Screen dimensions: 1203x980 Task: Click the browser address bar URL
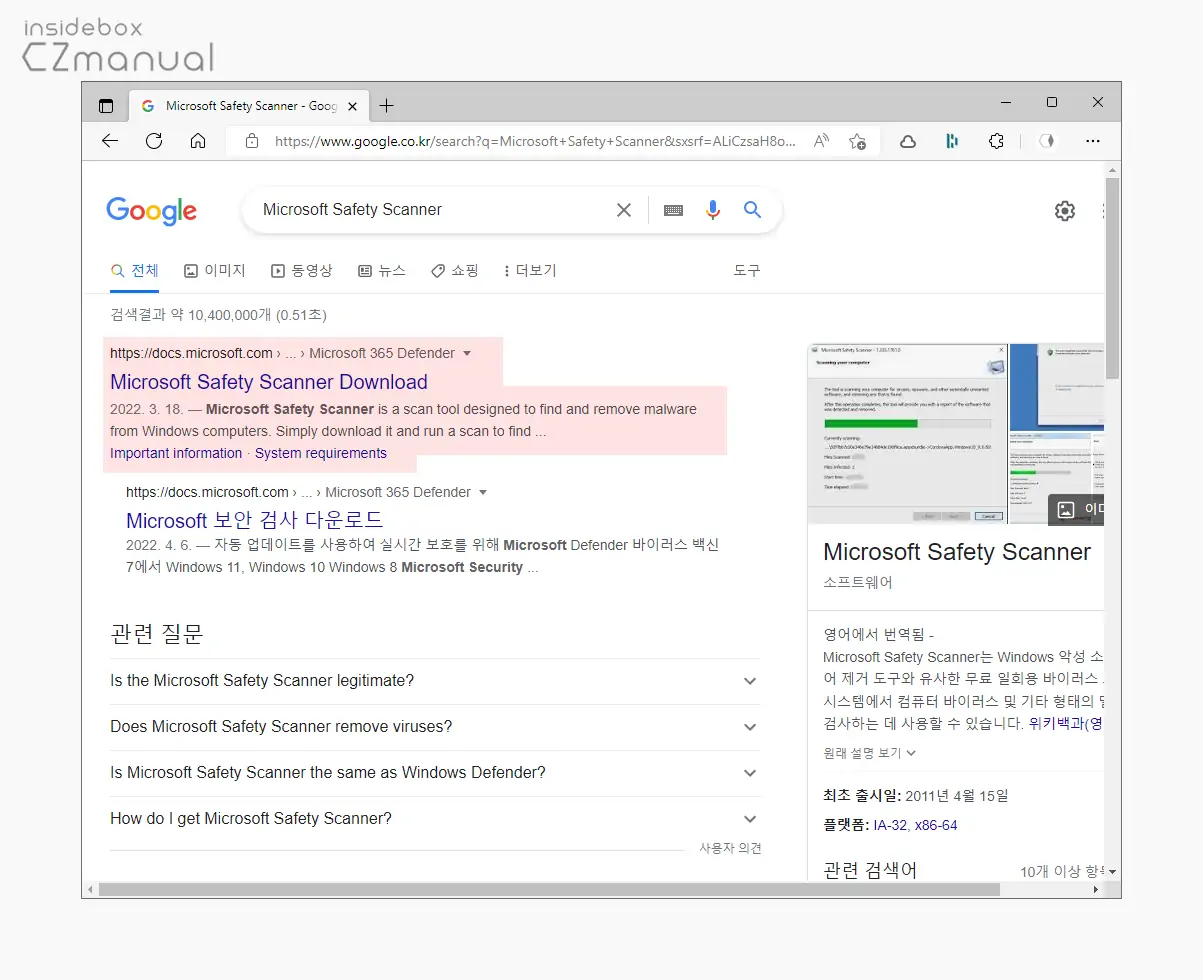tap(535, 141)
